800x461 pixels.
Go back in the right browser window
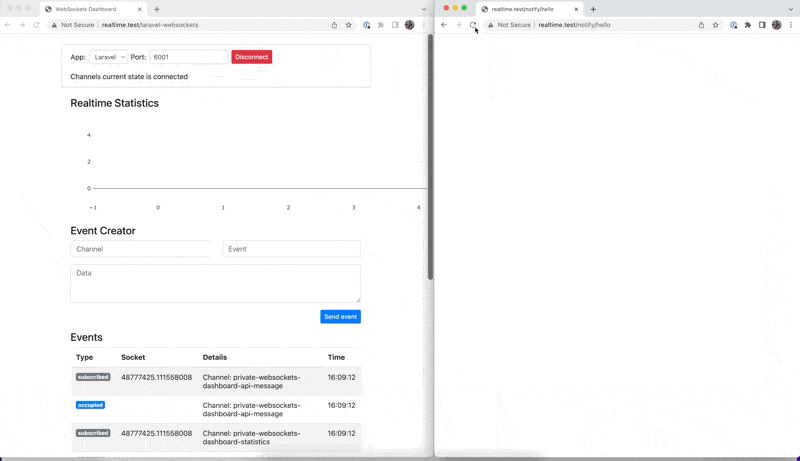(x=444, y=25)
